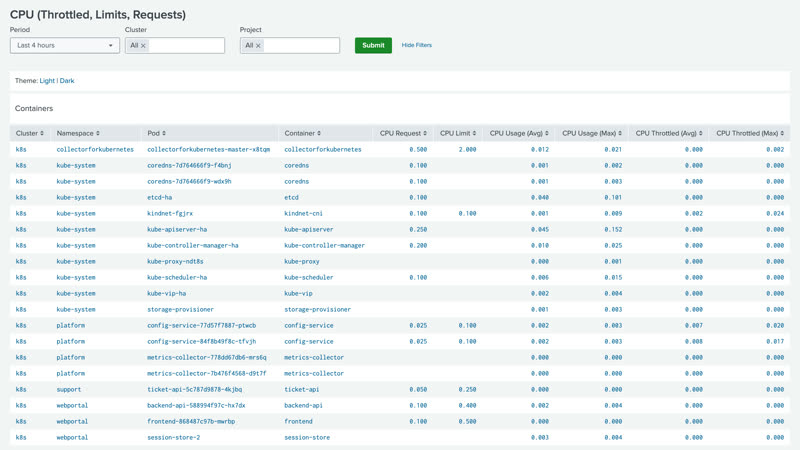Open the etcd container link
Viewport: 800px width, 450px height.
click(291, 197)
